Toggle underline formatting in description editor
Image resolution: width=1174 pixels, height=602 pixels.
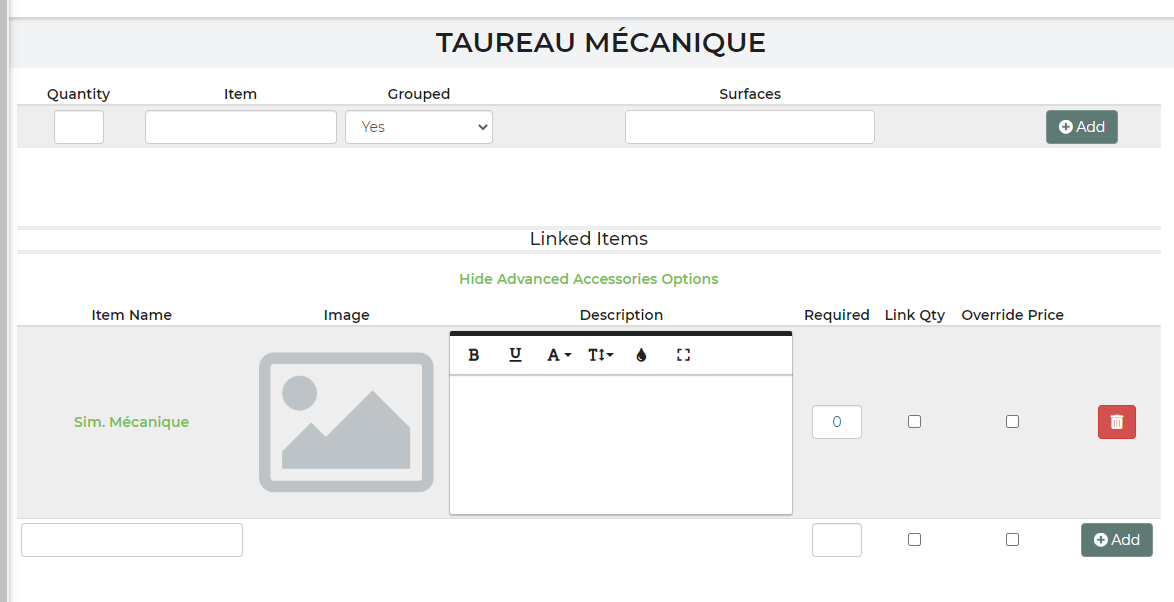pyautogui.click(x=516, y=355)
